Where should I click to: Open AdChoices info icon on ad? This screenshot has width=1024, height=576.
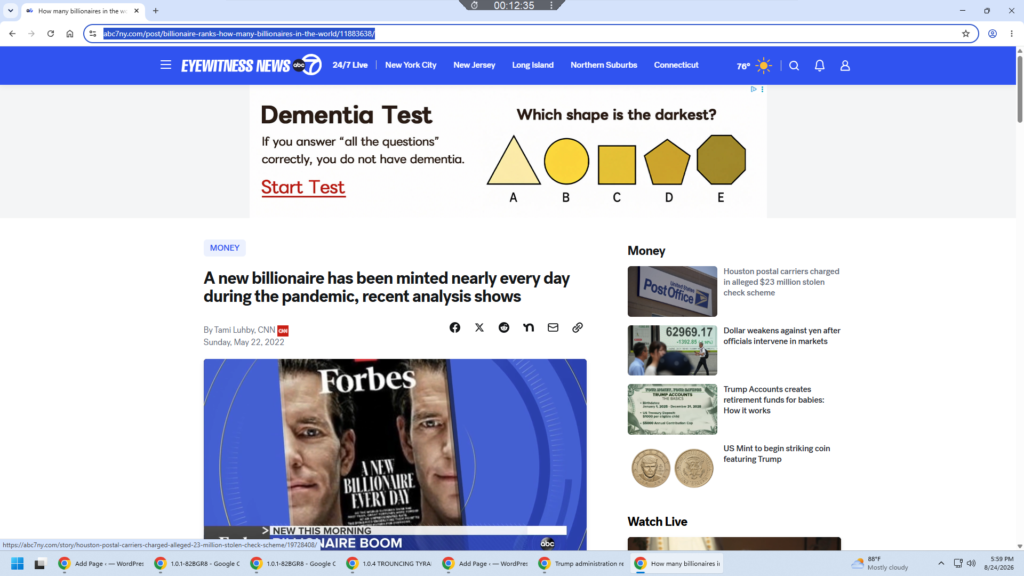(753, 89)
